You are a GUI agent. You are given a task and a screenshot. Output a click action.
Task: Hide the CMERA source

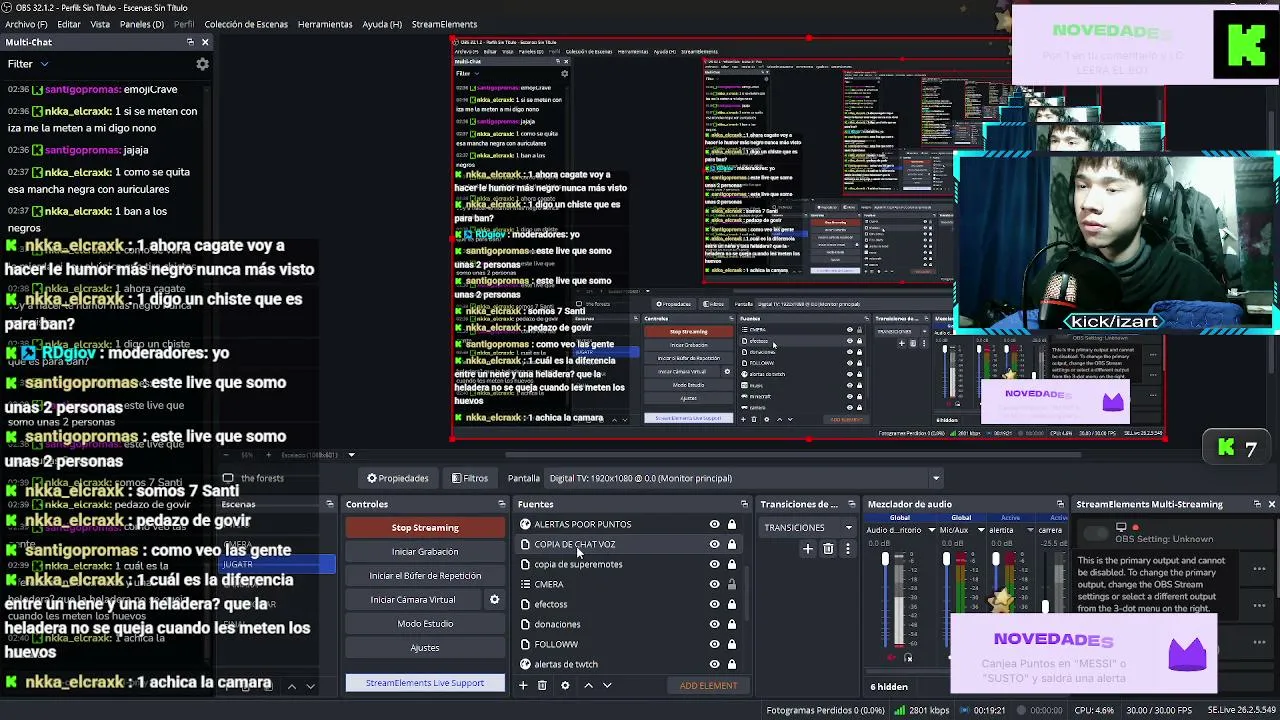point(714,584)
